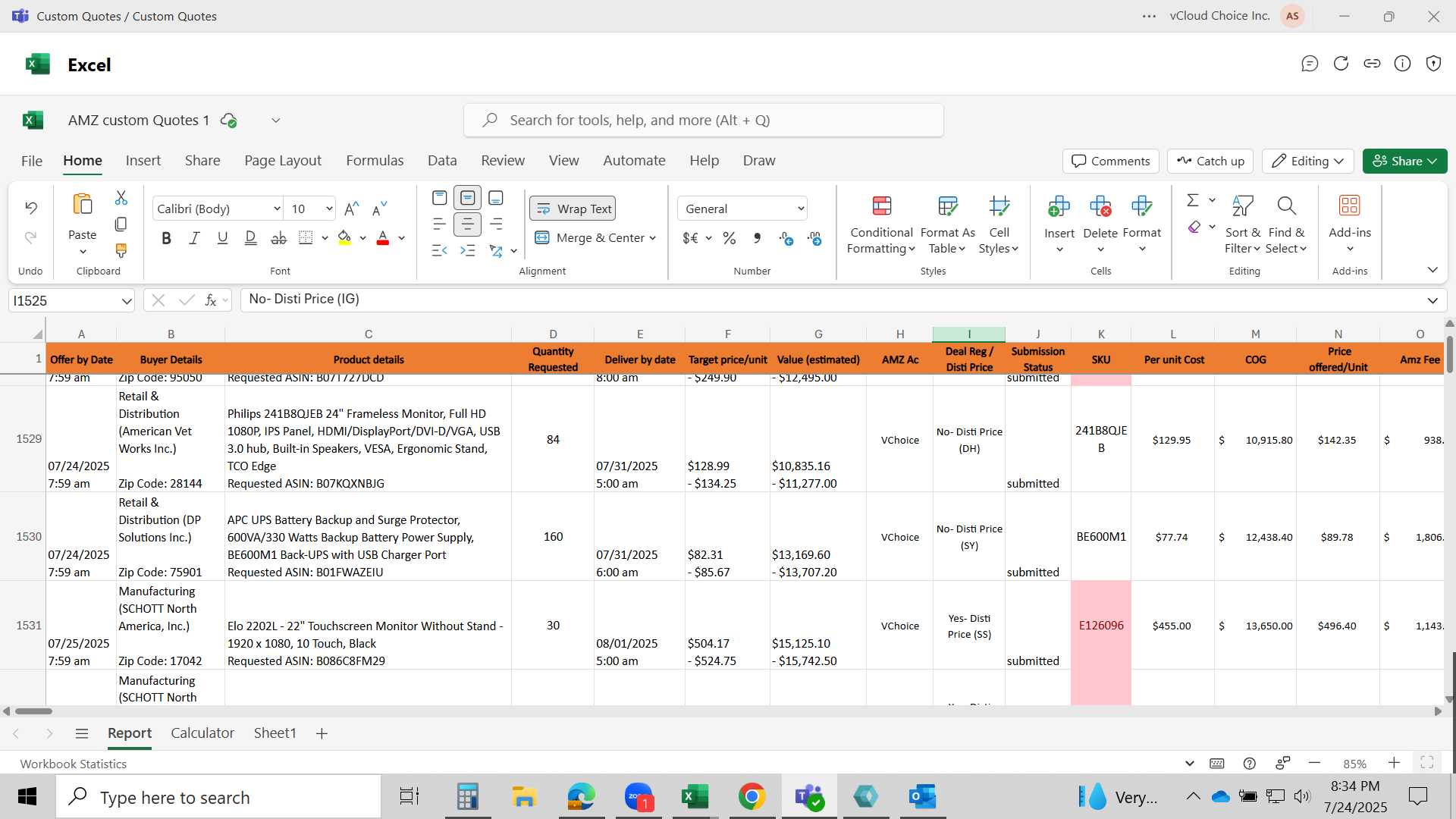Image resolution: width=1456 pixels, height=819 pixels.
Task: Click the Insert cells icon
Action: coord(1059,206)
